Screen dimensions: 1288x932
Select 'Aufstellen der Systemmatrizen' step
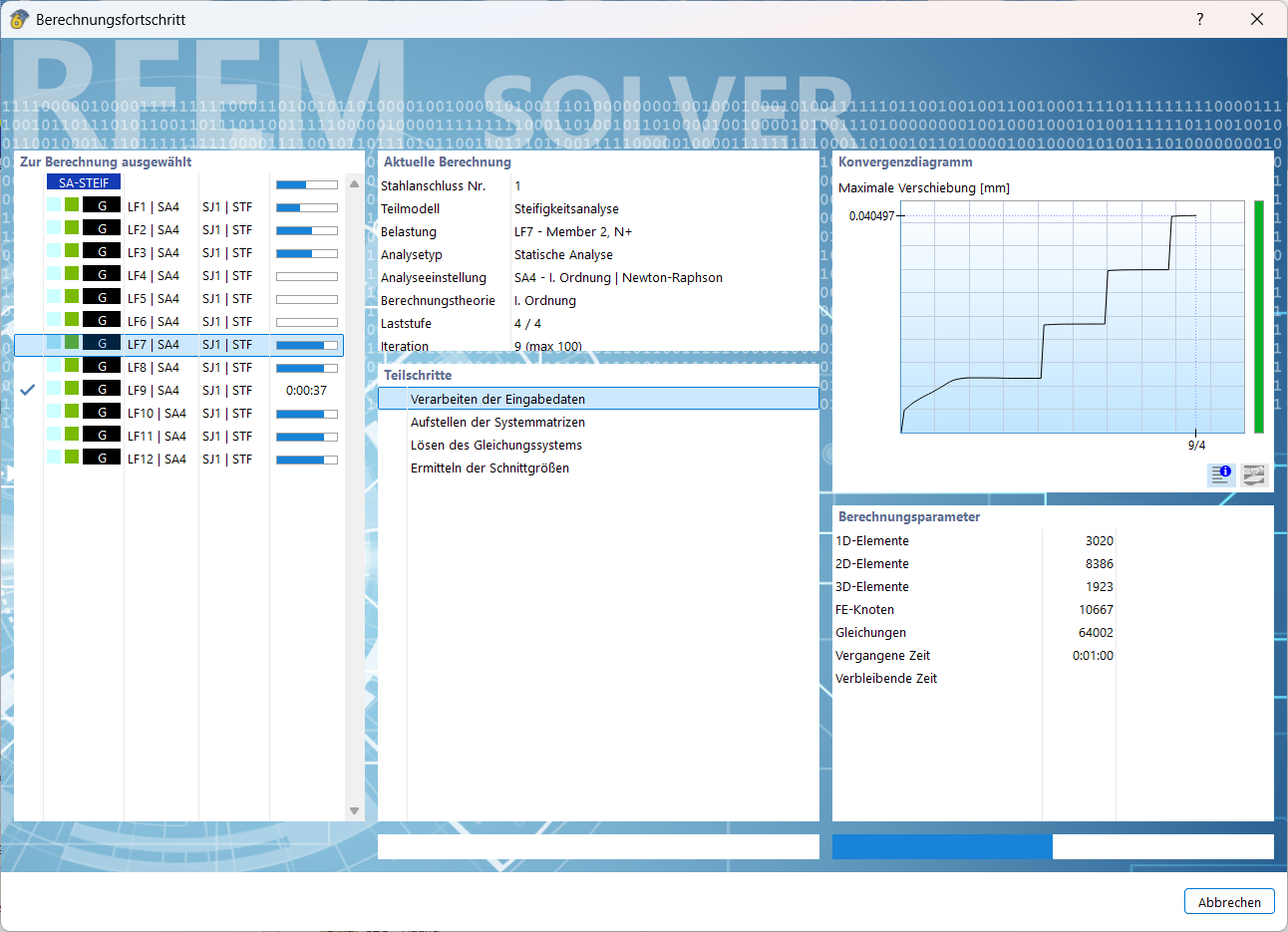pyautogui.click(x=498, y=422)
